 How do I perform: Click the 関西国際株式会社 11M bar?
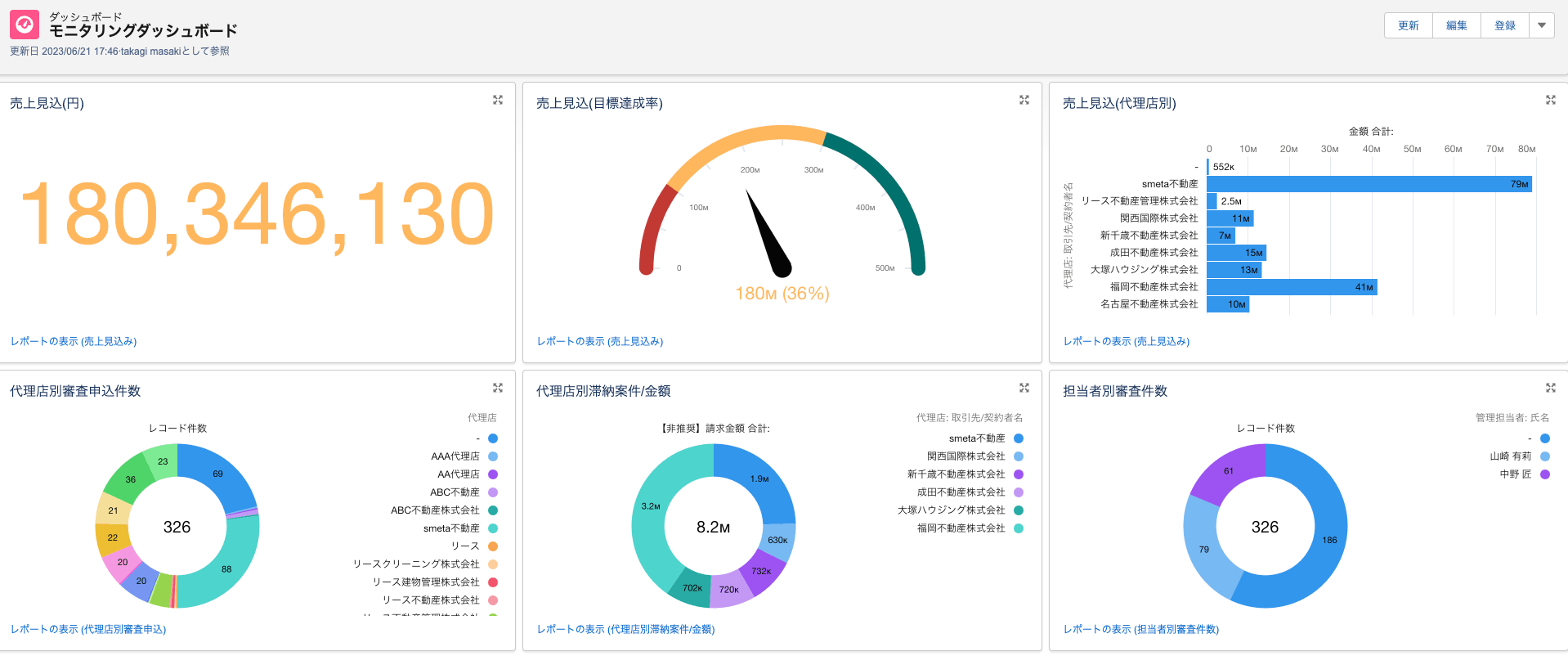click(1230, 218)
